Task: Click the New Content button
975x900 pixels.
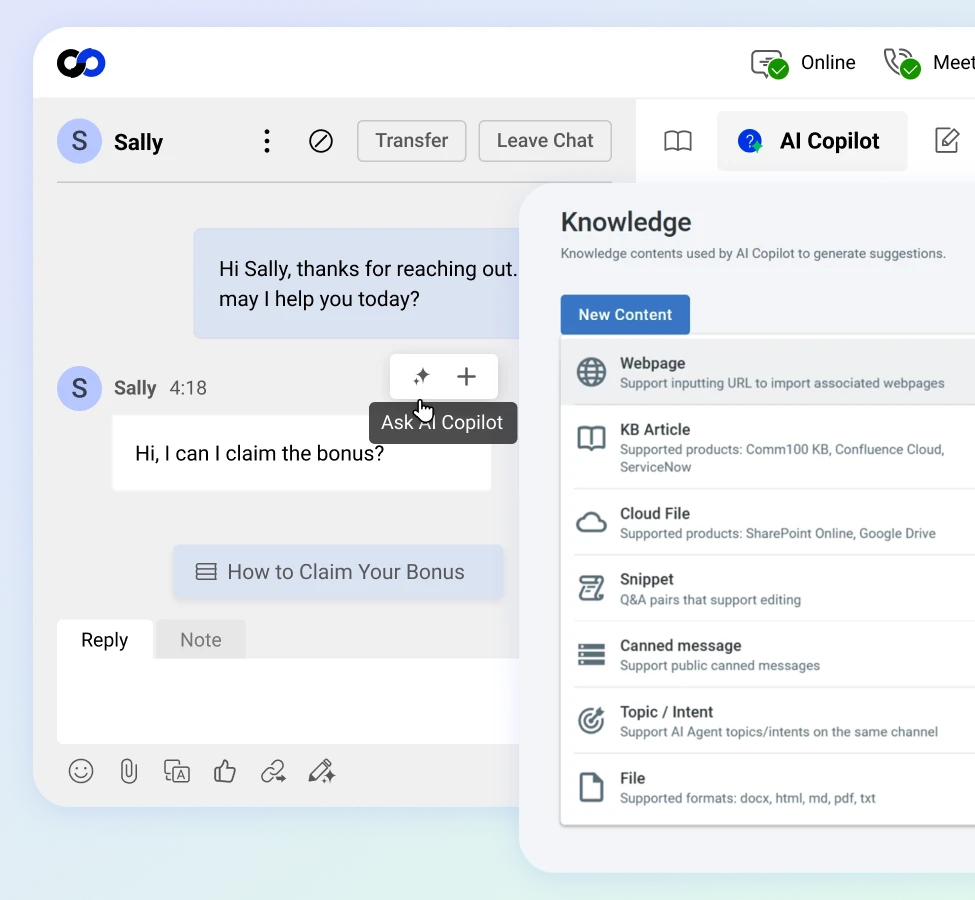Action: pyautogui.click(x=625, y=315)
